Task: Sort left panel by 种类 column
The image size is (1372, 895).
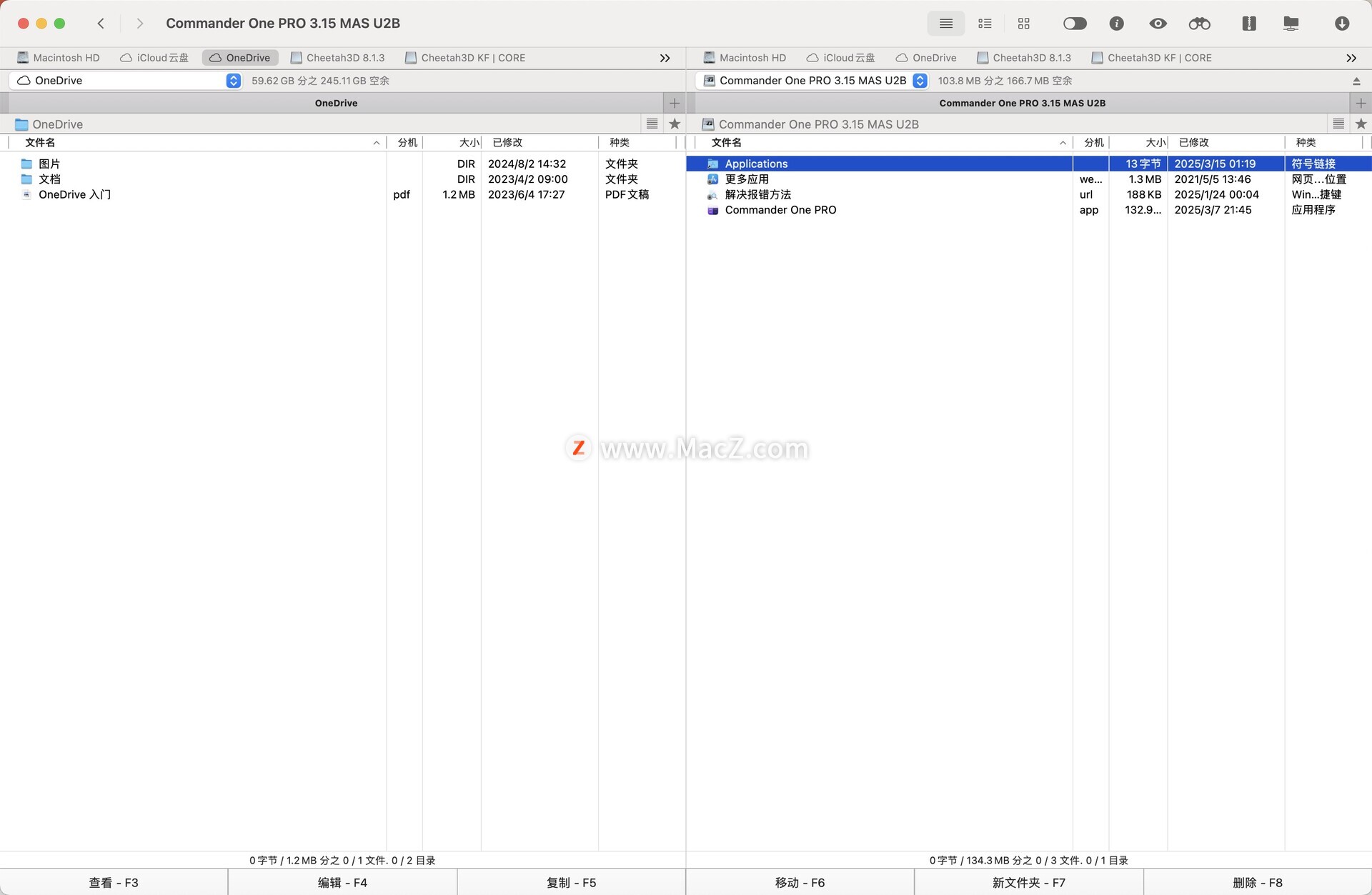Action: click(x=637, y=143)
